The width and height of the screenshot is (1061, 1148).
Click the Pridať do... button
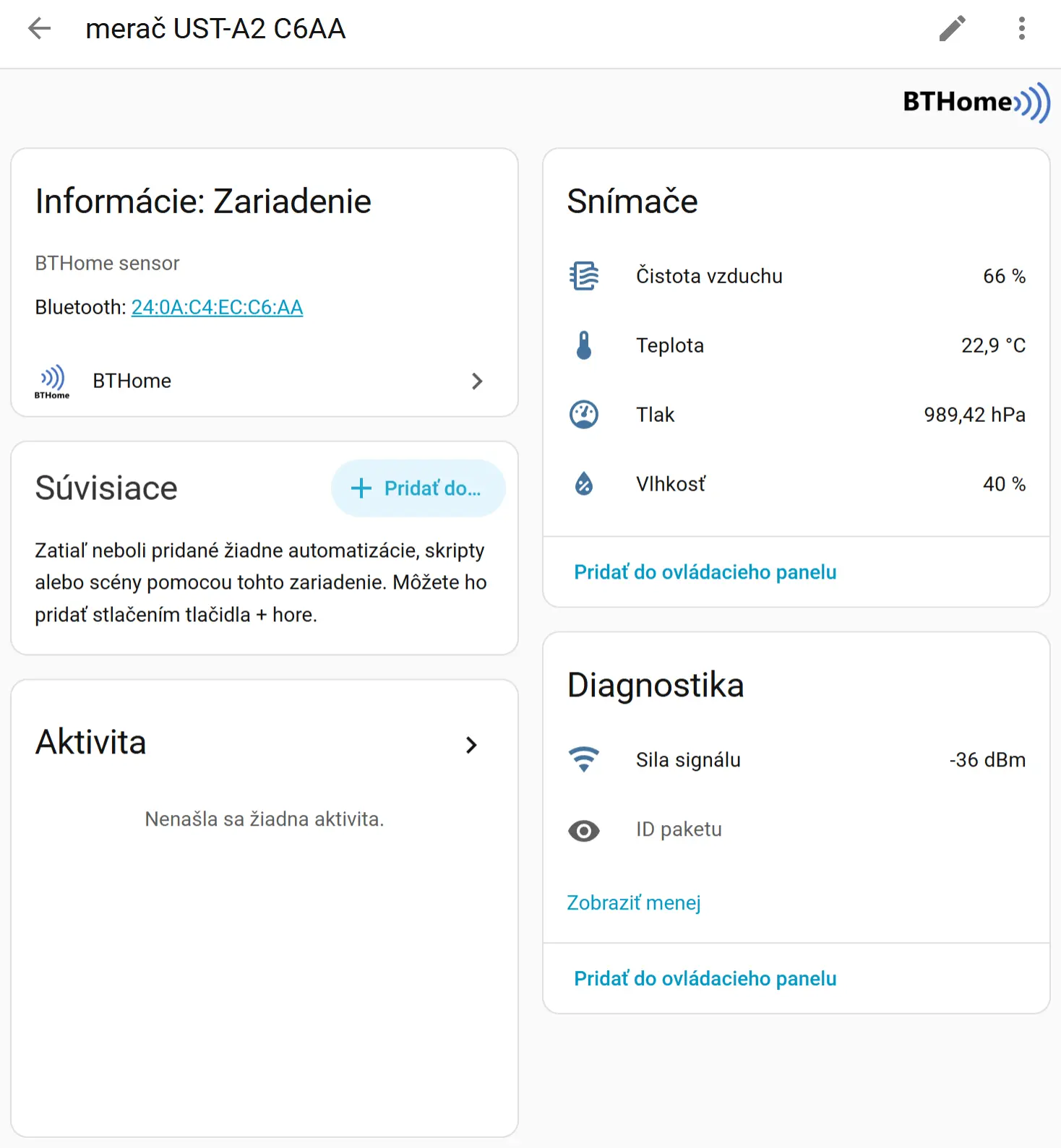point(418,488)
